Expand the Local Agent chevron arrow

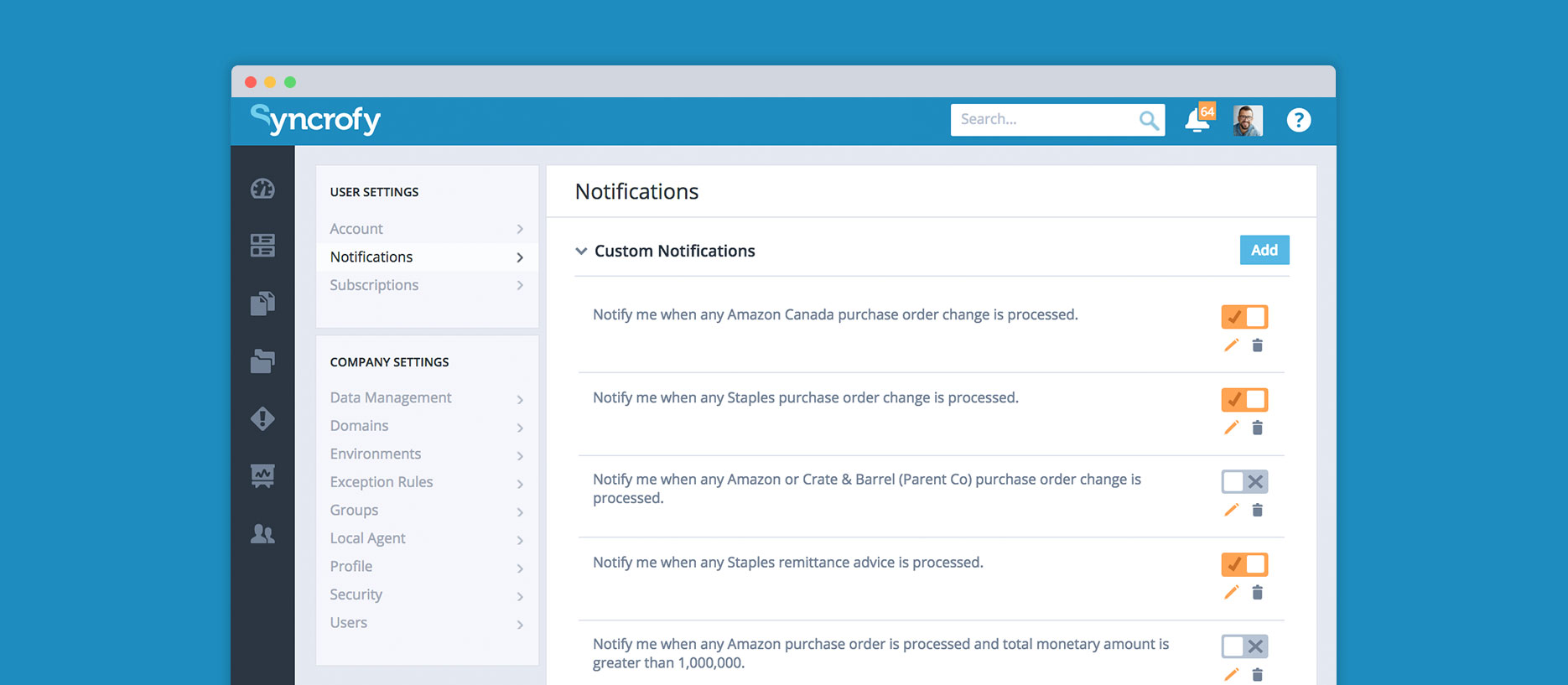click(520, 540)
